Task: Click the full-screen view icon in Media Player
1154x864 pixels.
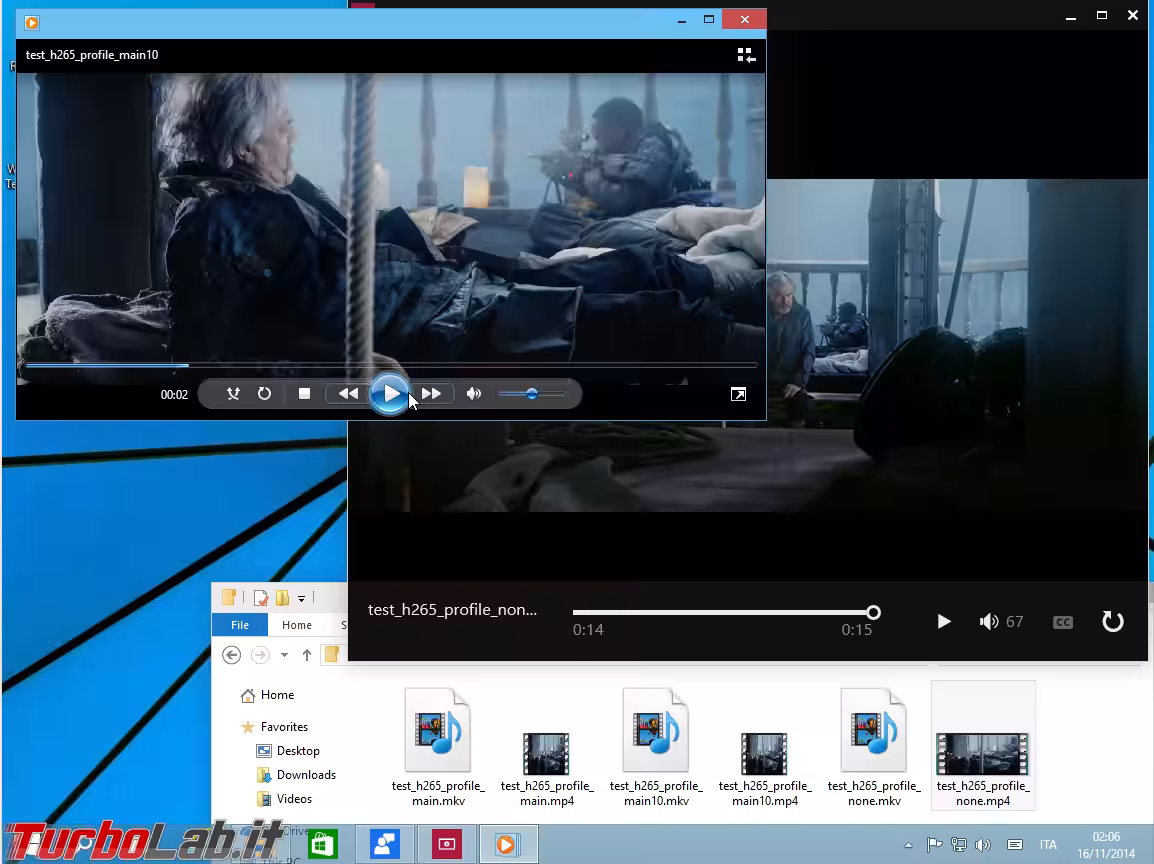Action: [738, 394]
